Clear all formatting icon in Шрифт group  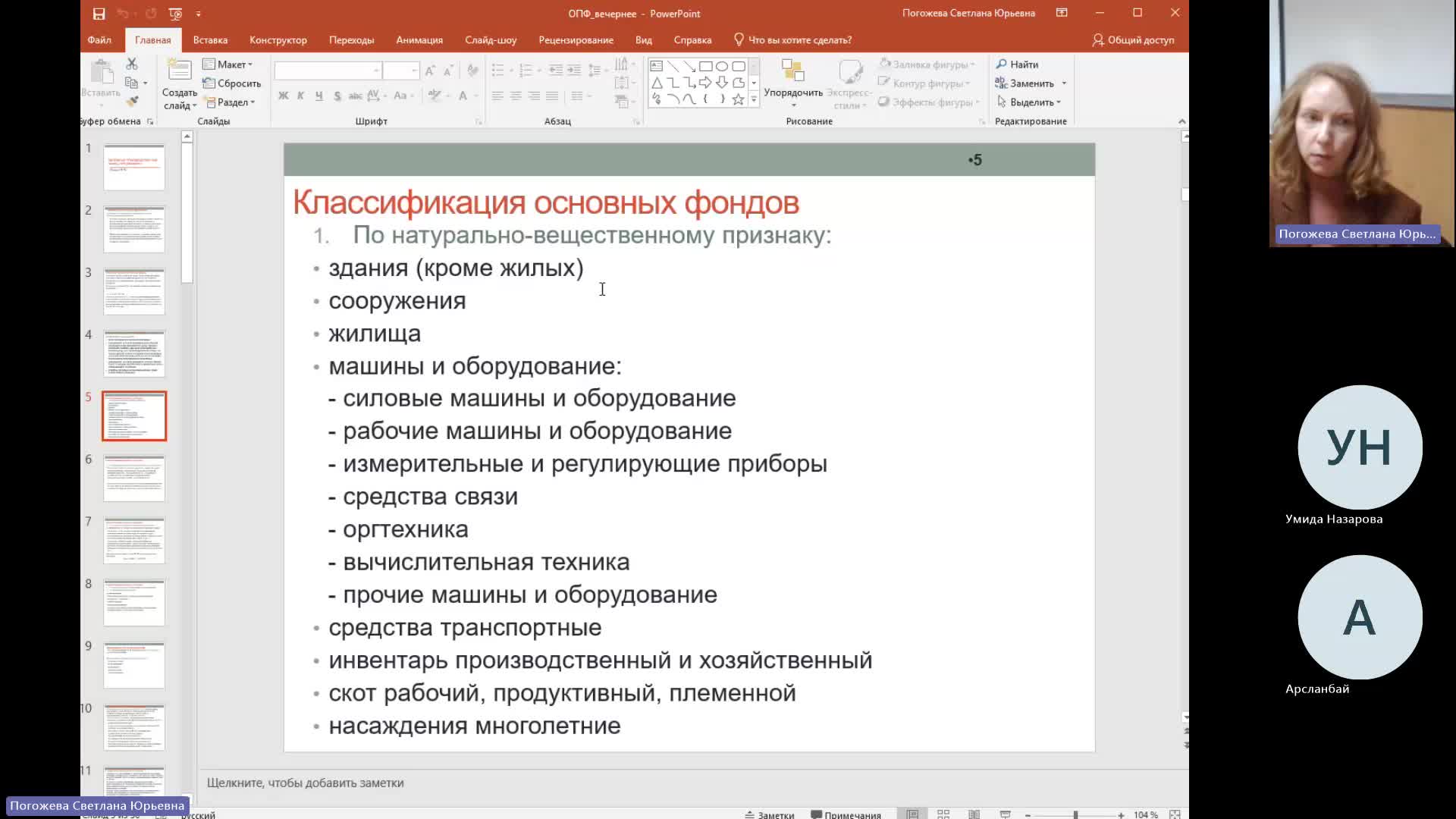coord(472,71)
